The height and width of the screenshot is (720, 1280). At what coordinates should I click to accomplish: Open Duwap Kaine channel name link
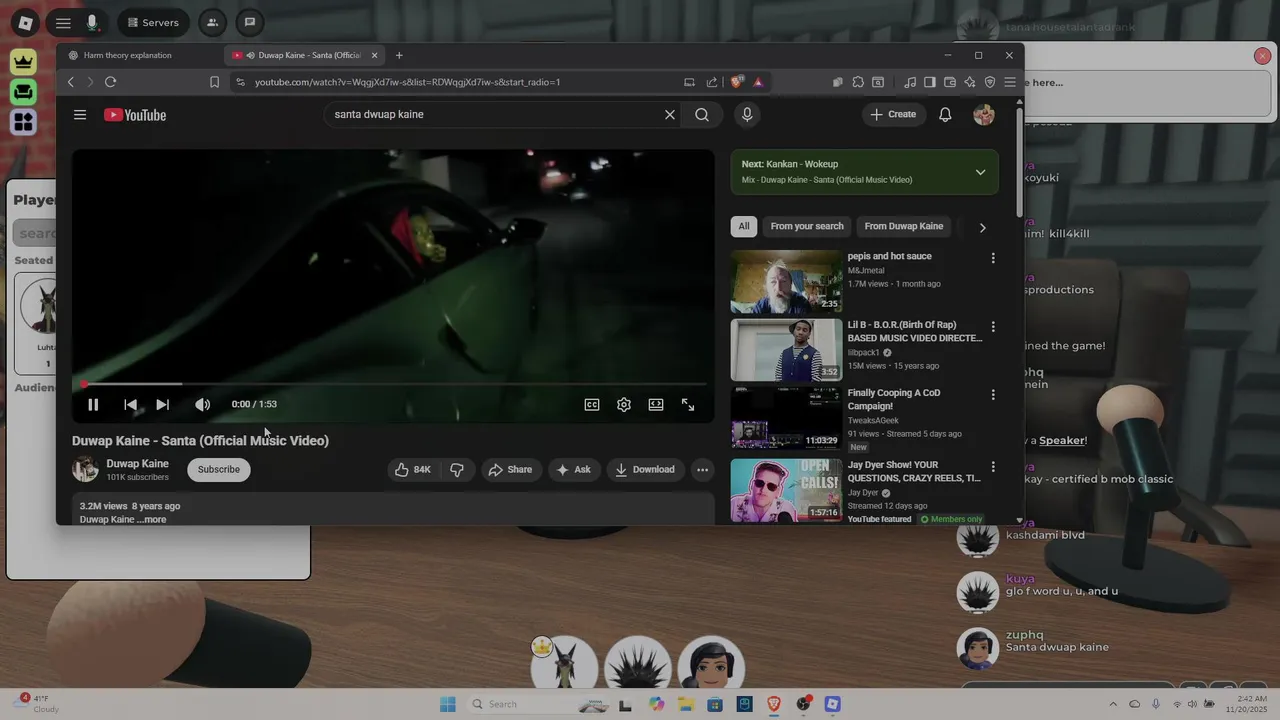[x=138, y=464]
